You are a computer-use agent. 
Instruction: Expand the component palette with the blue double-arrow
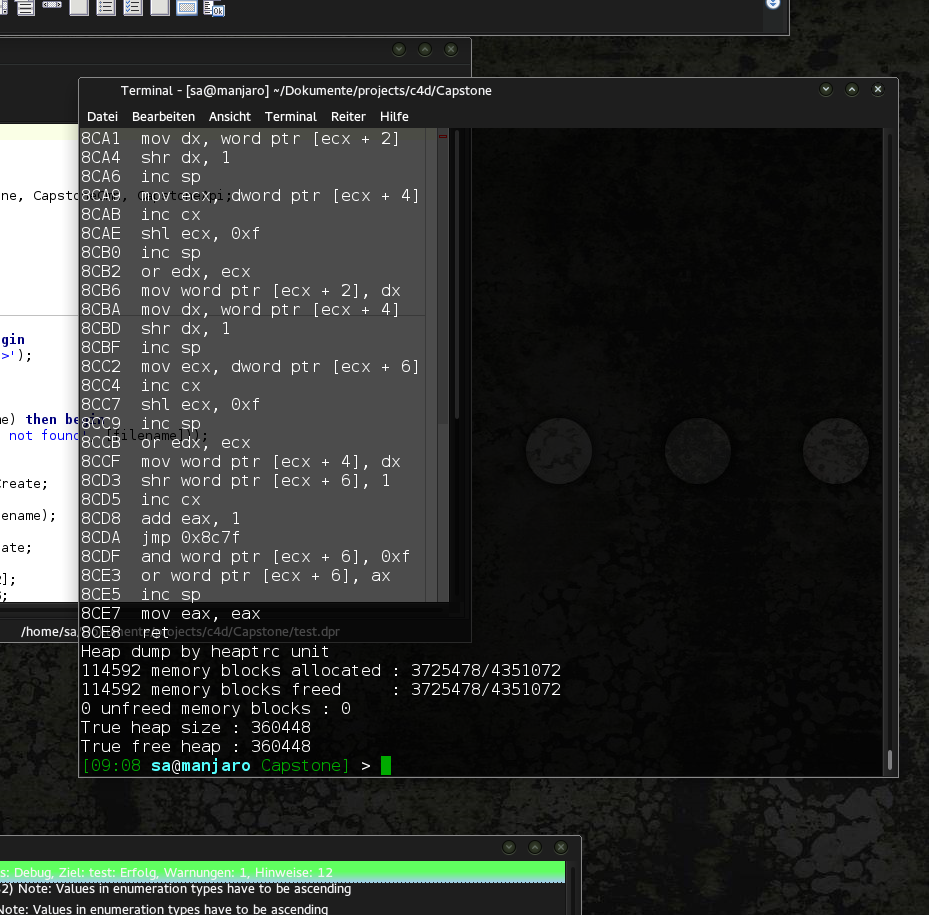pos(773,4)
